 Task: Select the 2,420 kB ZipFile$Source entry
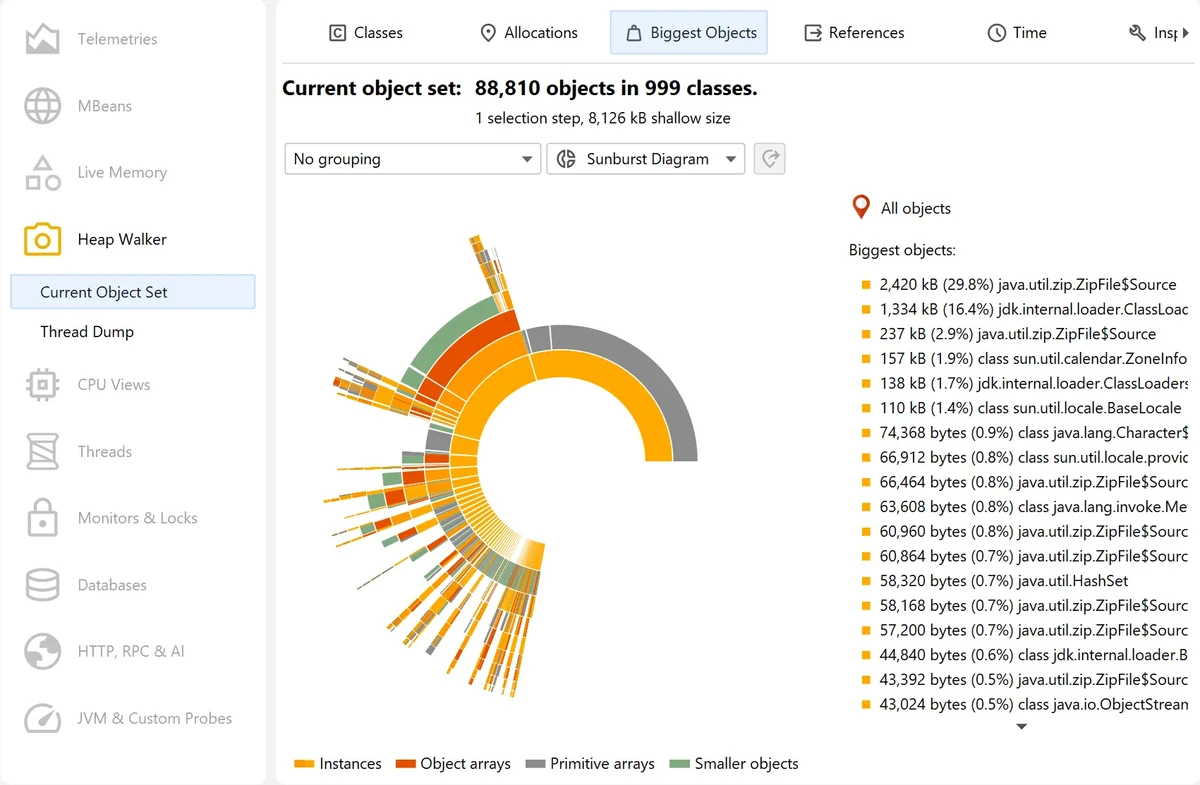(x=1018, y=285)
